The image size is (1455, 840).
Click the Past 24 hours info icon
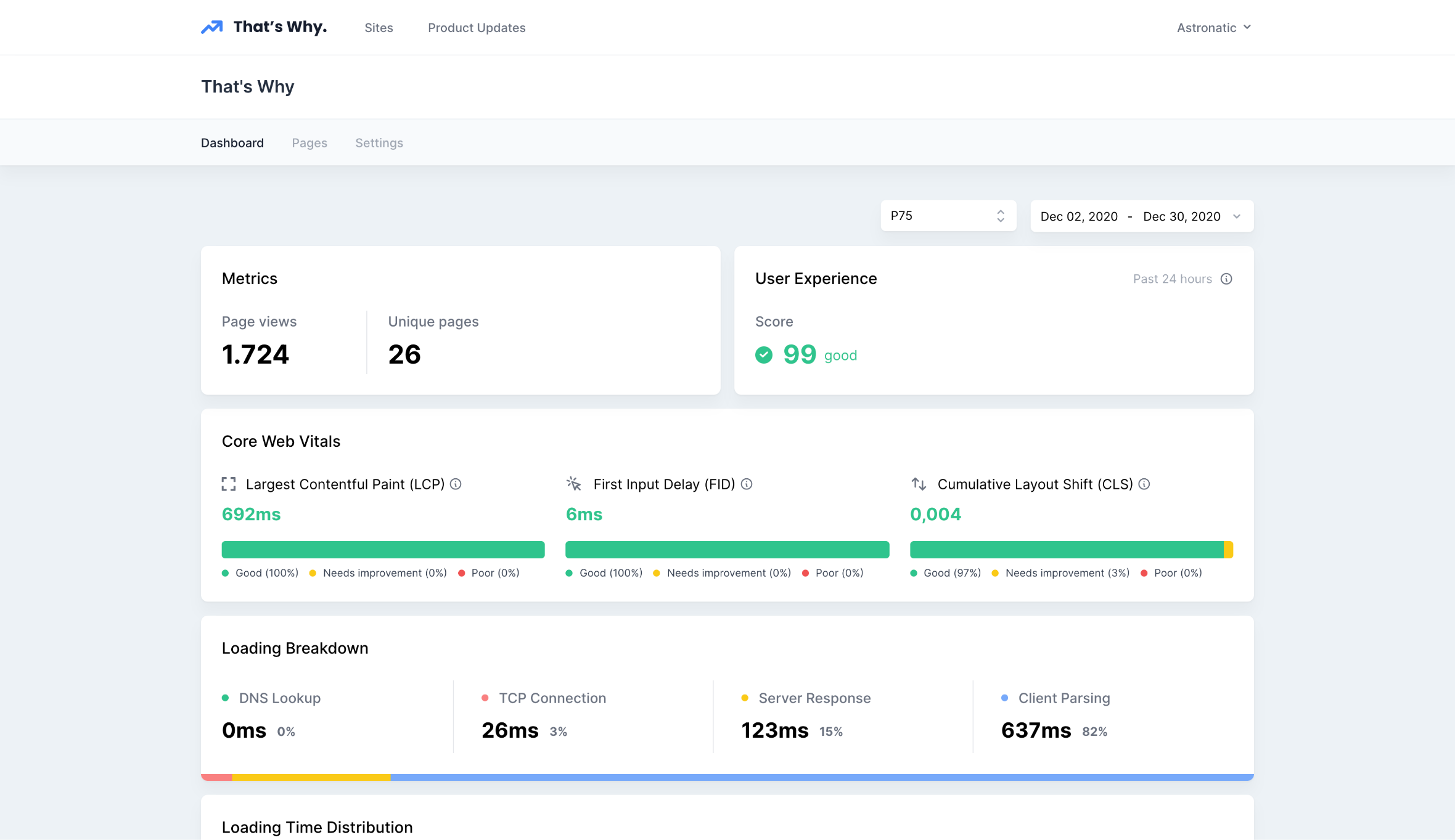1227,279
